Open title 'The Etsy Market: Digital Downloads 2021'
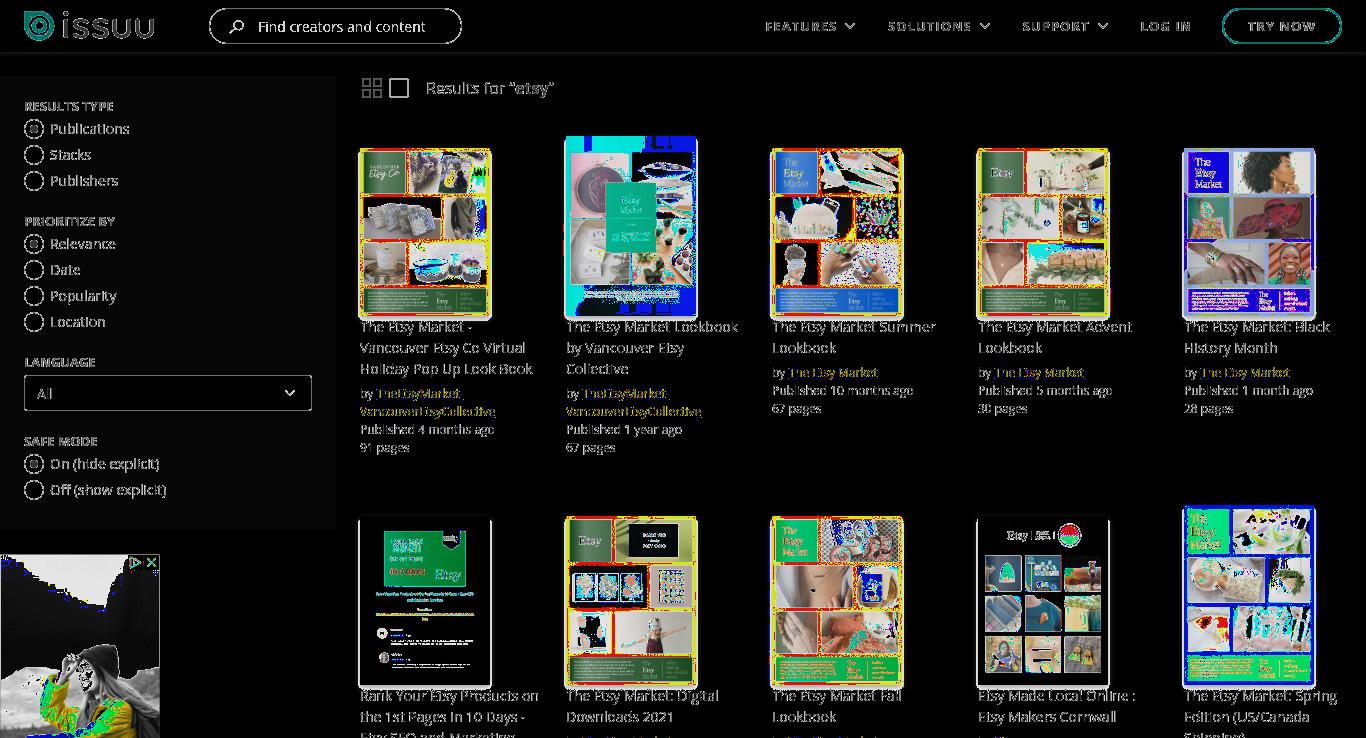Viewport: 1366px width, 738px height. [x=642, y=706]
